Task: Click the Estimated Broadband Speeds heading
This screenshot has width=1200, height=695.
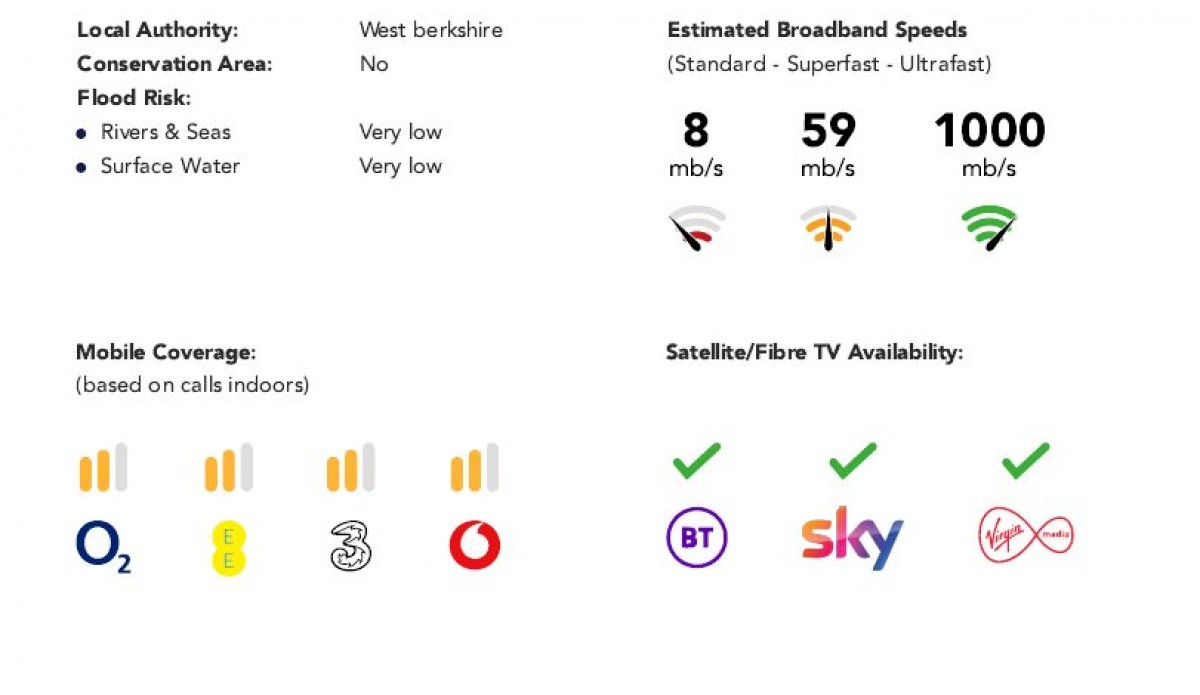Action: coord(817,30)
